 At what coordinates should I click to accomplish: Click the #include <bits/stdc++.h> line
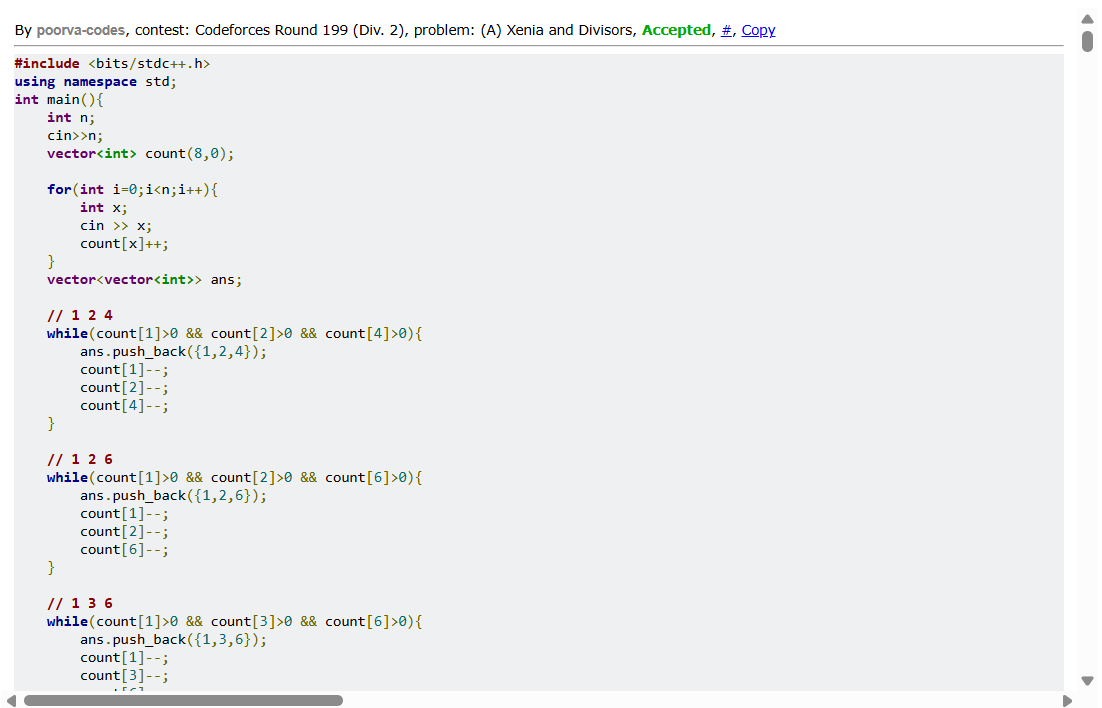(x=112, y=63)
